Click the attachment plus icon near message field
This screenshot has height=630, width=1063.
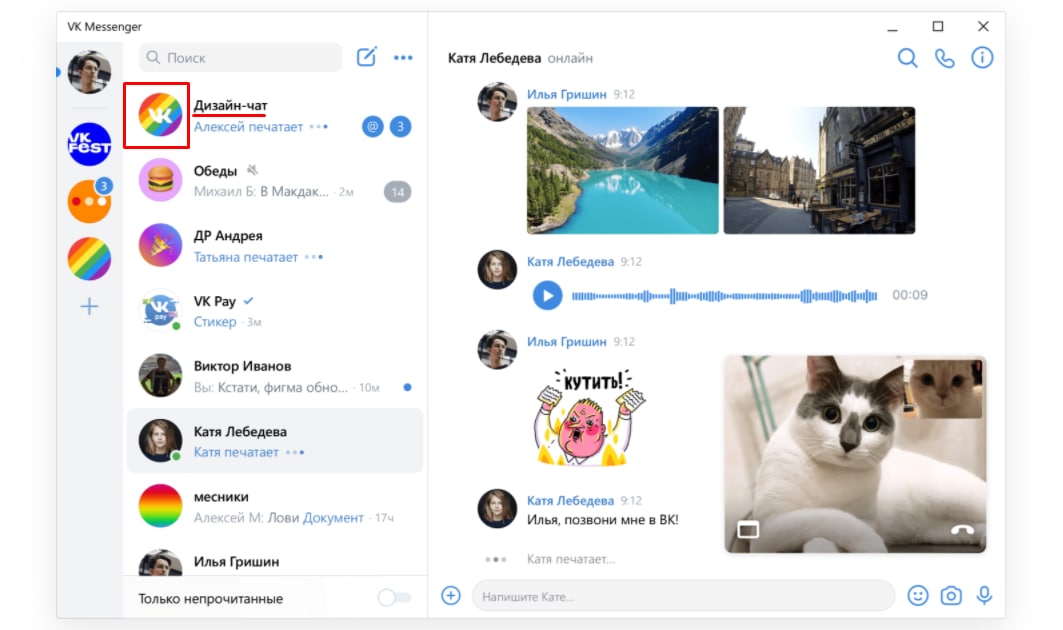point(451,595)
